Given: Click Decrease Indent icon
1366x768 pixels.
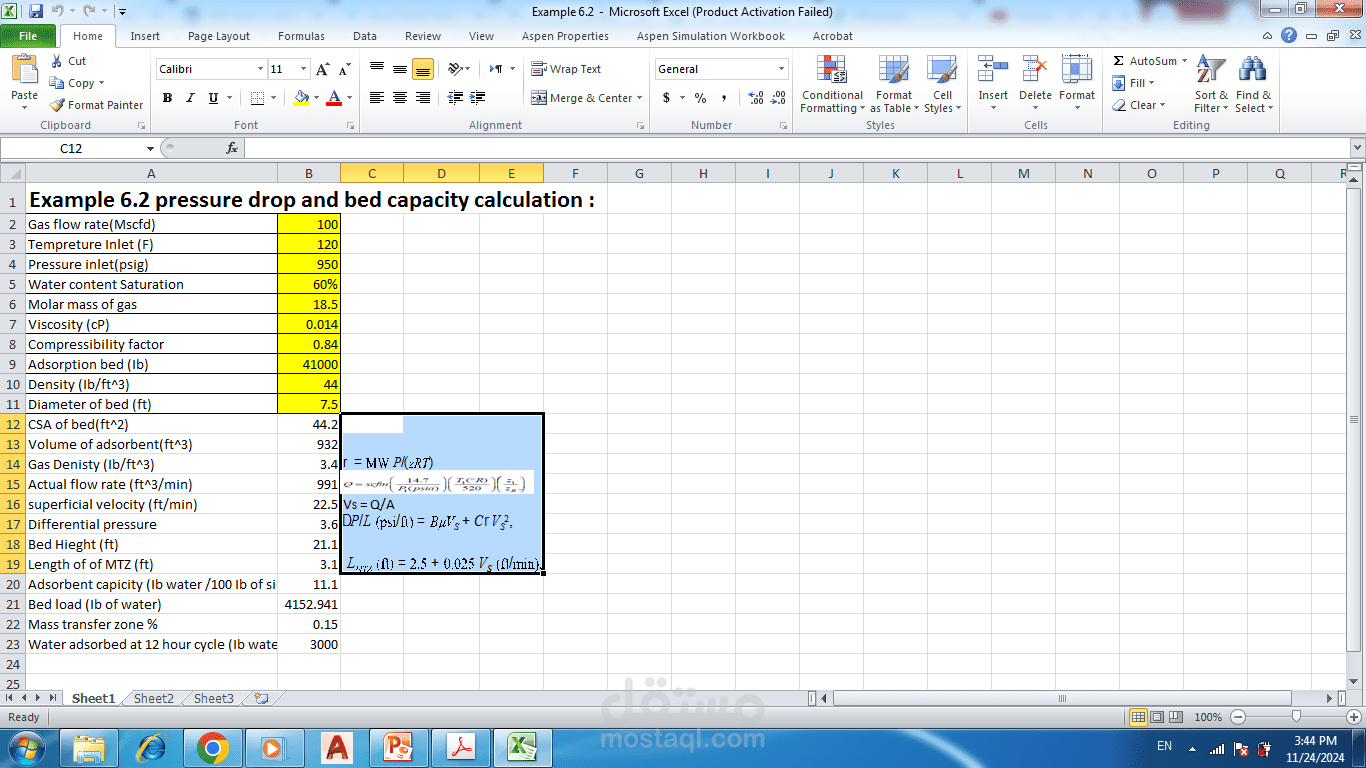Looking at the screenshot, I should pyautogui.click(x=455, y=98).
